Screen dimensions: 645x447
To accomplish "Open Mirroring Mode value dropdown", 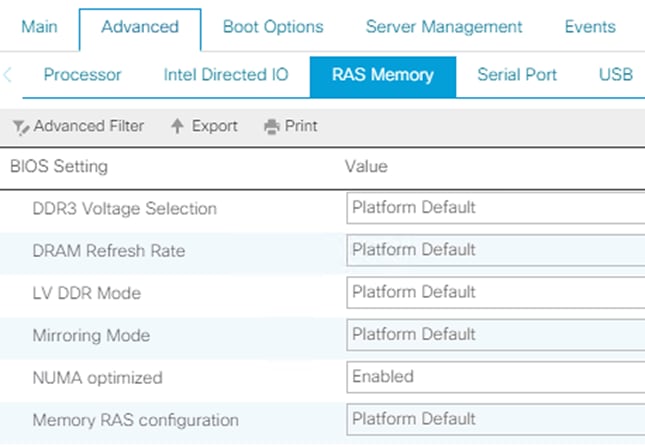I will pos(494,334).
